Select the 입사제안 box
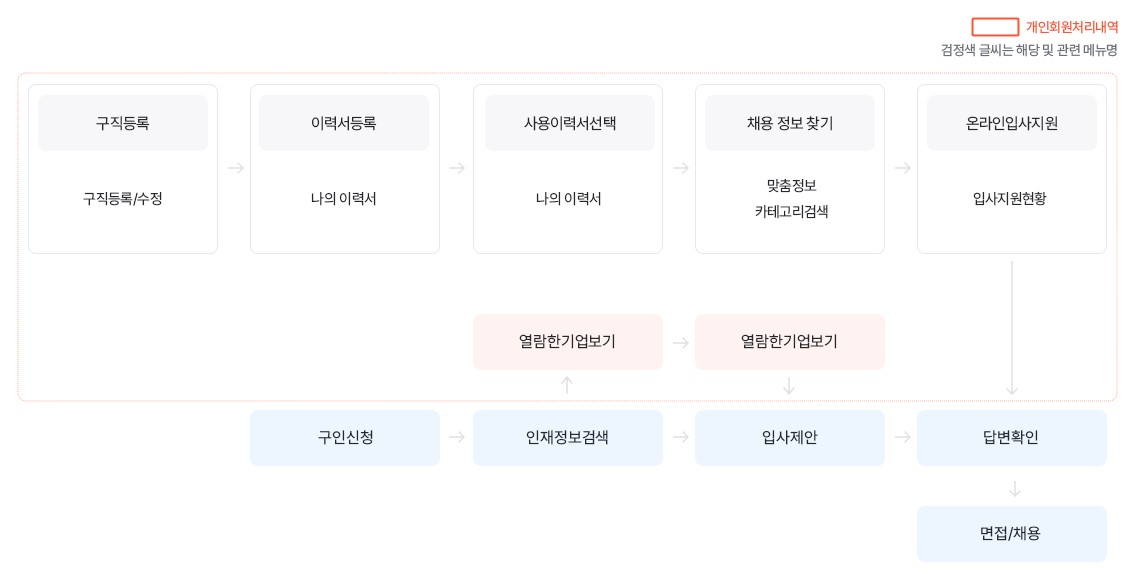The image size is (1145, 583). (x=790, y=438)
